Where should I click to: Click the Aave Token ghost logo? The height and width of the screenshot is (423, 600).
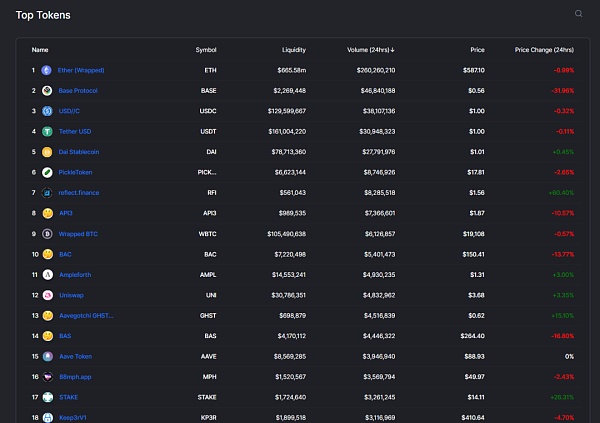48,356
